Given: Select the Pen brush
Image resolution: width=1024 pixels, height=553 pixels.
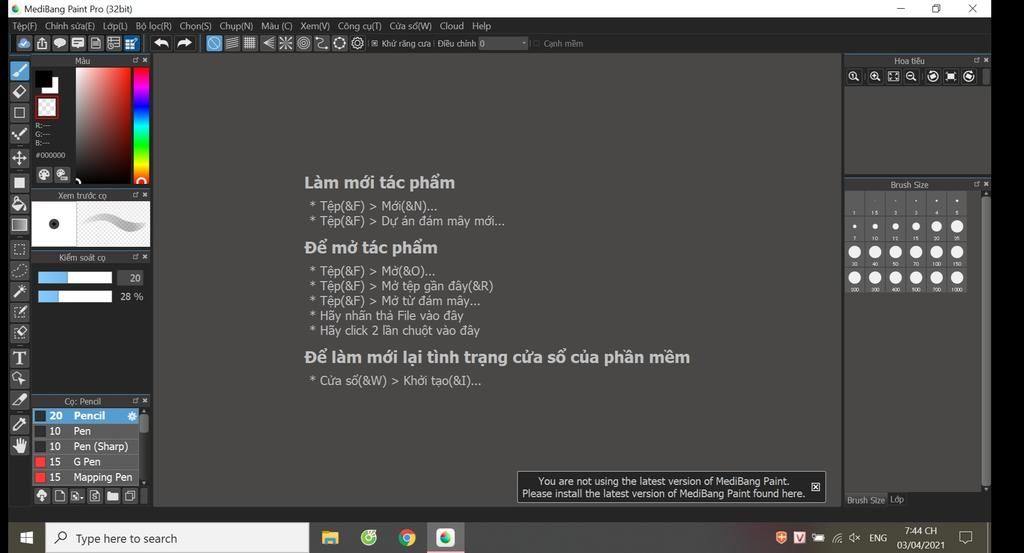Looking at the screenshot, I should 86,431.
